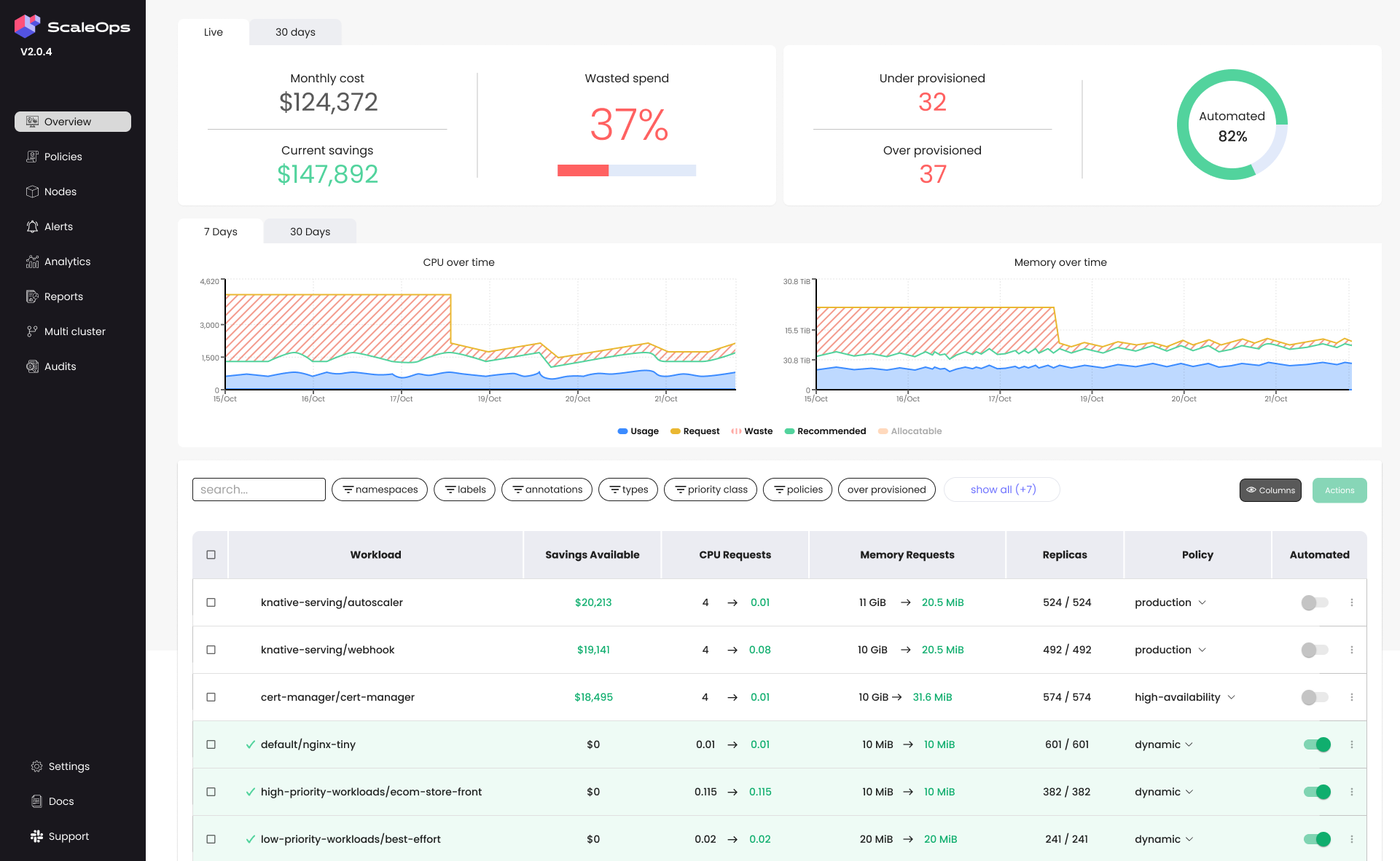Open the dynamic policy dropdown for low-priority-workloads/best-effort
The image size is (1400, 861).
click(1163, 839)
